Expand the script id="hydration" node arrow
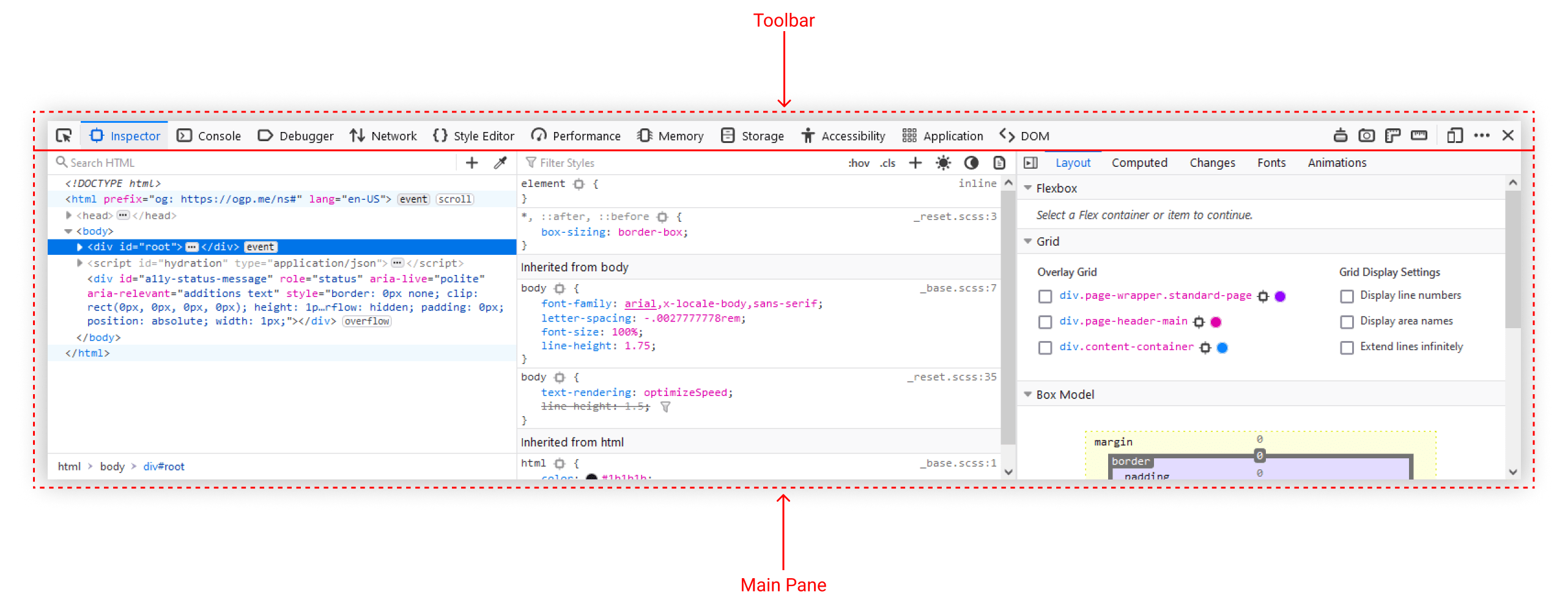1568x605 pixels. pos(80,263)
